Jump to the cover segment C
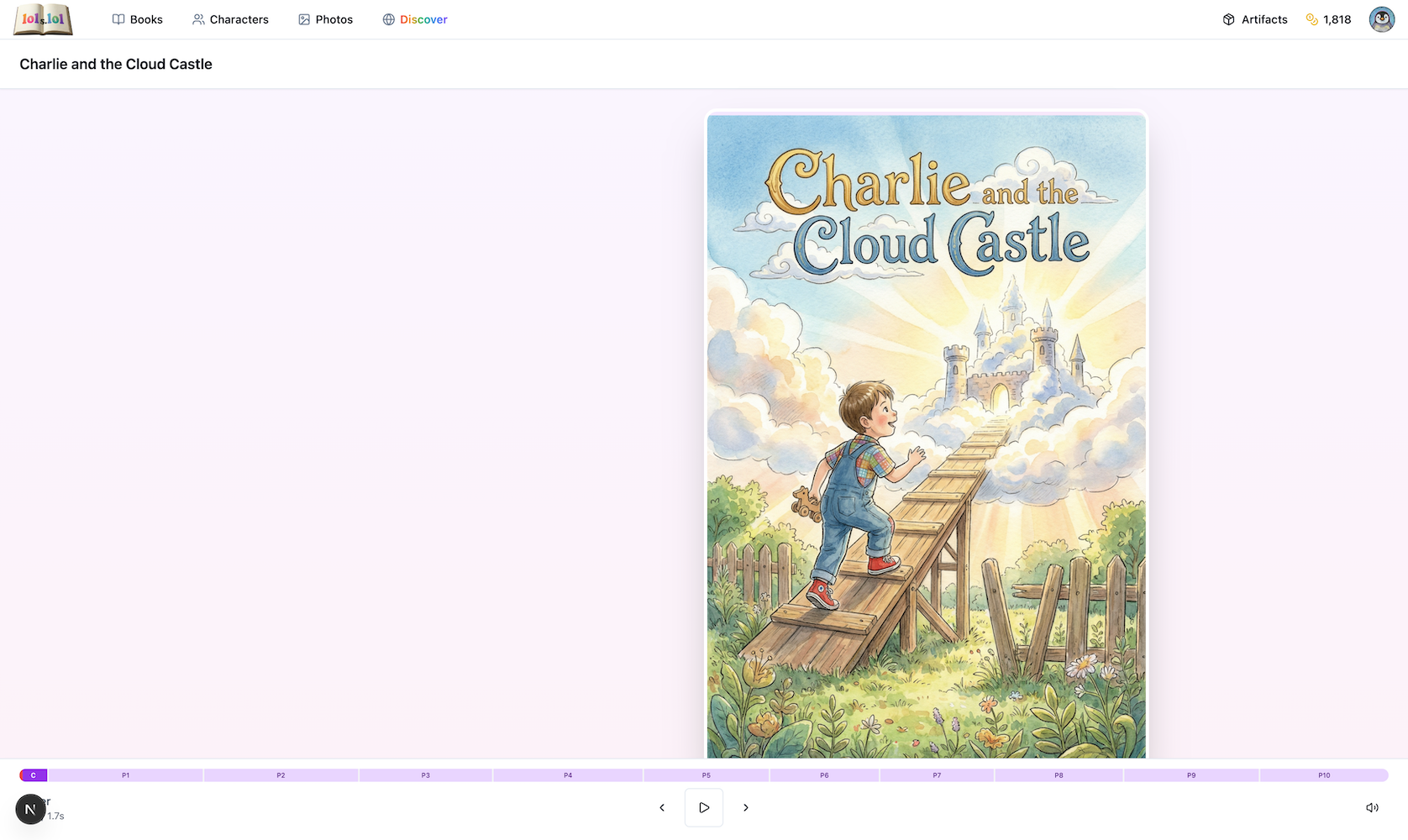 coord(34,775)
